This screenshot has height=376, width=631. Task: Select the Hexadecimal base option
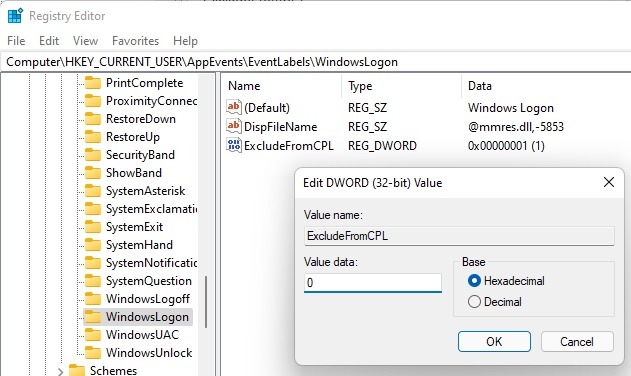(x=506, y=281)
